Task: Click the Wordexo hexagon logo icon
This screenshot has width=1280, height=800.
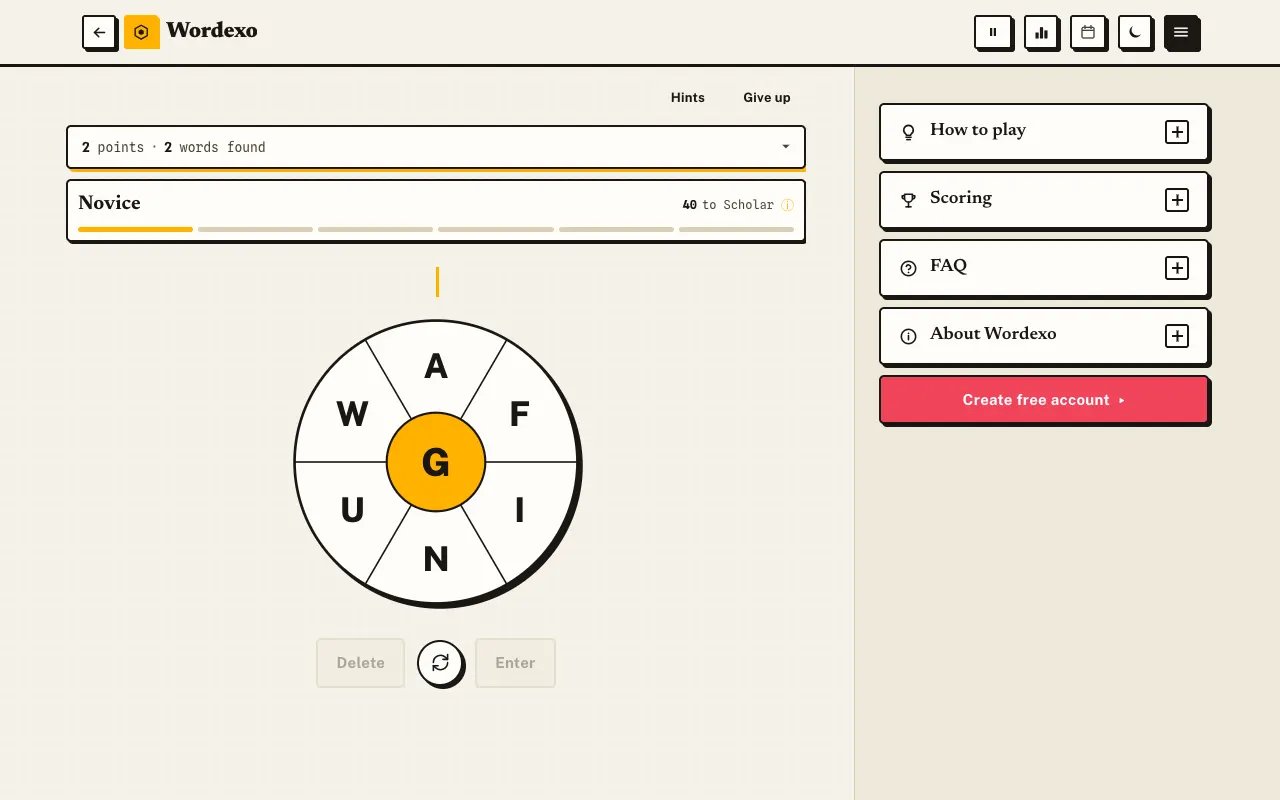Action: tap(141, 32)
